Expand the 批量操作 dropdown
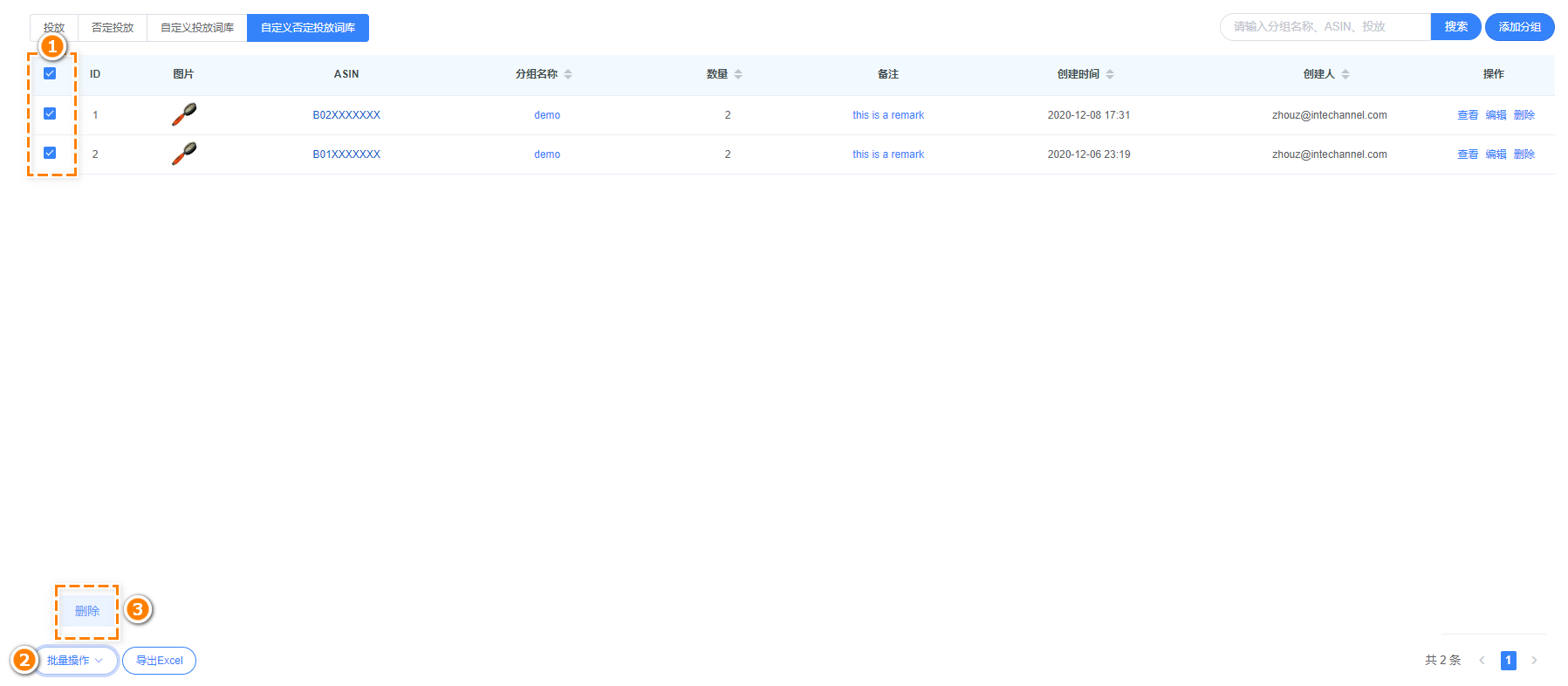 75,661
